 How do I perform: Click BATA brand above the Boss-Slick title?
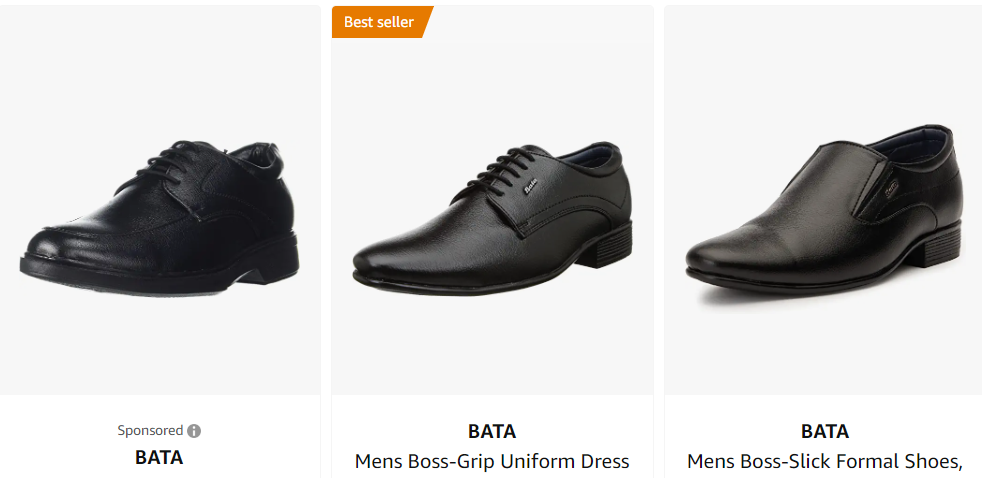(x=825, y=432)
